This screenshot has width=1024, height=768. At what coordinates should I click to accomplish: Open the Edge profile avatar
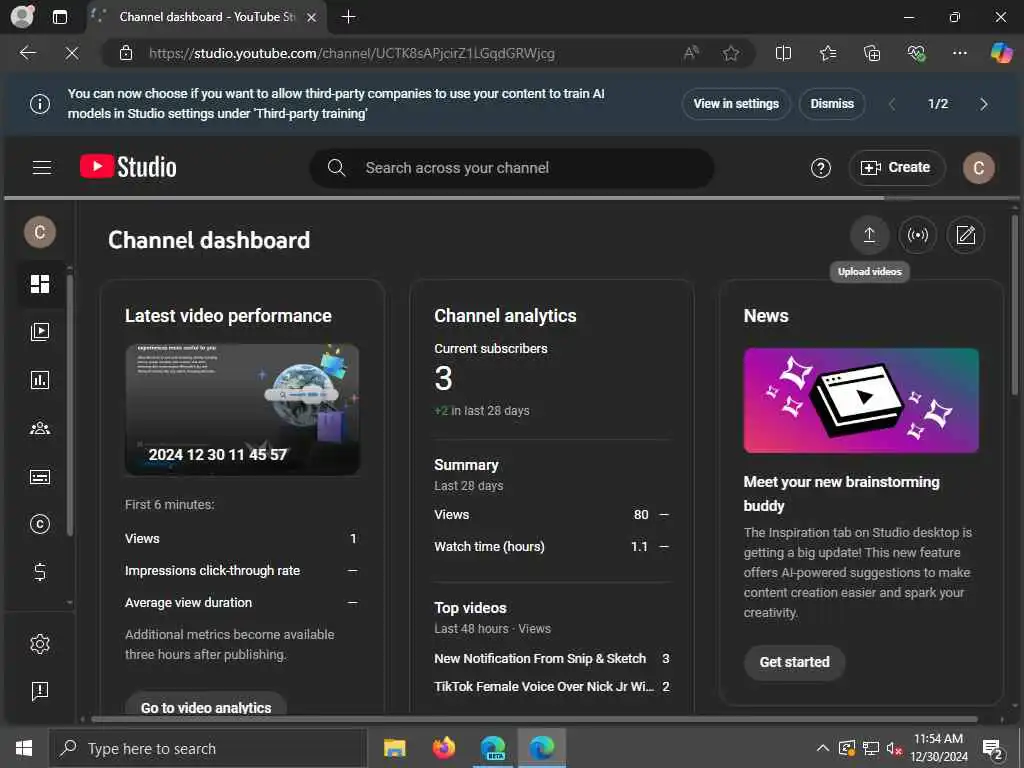[x=22, y=16]
